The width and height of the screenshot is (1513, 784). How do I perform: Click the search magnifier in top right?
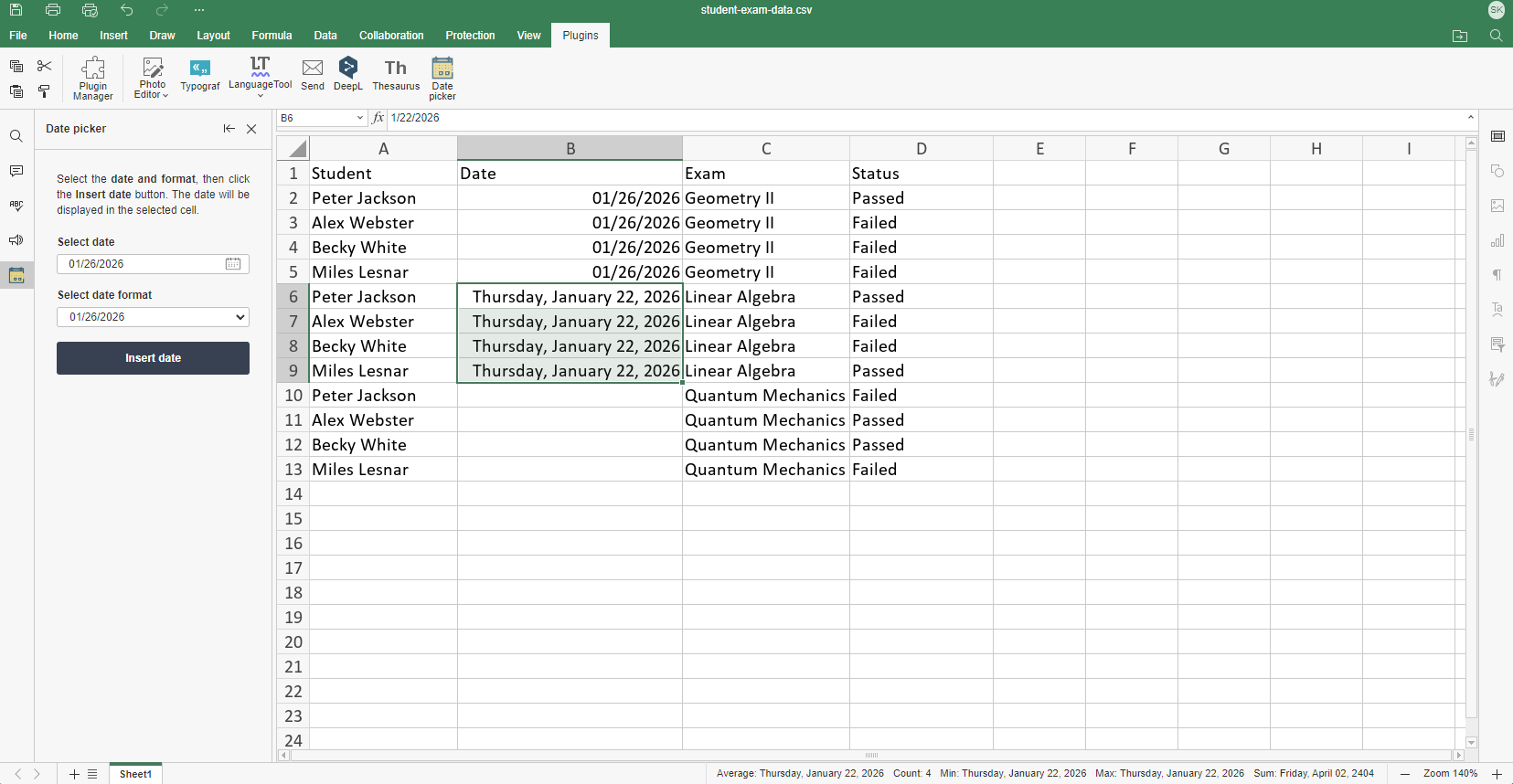click(x=1497, y=36)
